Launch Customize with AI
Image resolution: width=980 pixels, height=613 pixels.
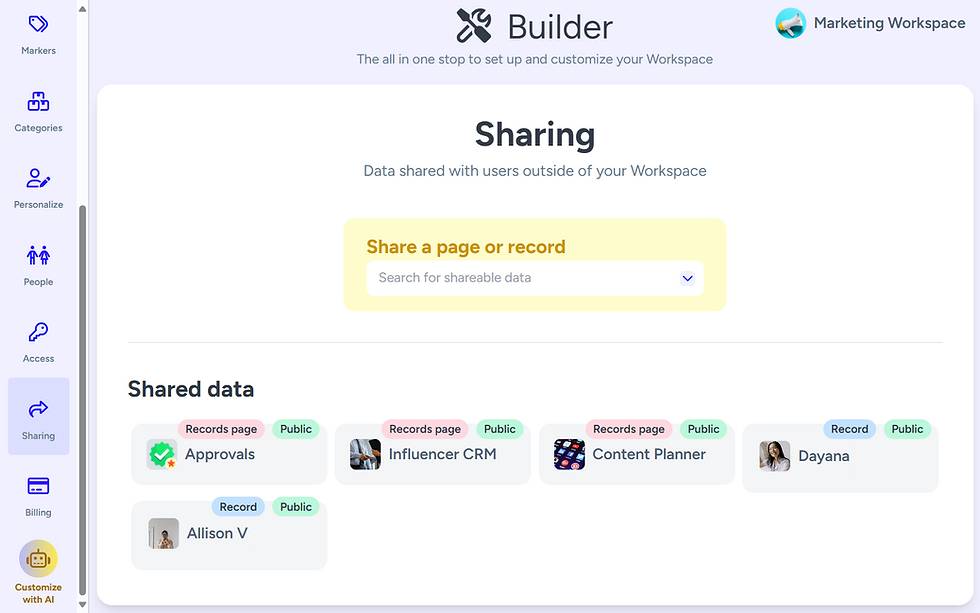click(38, 565)
